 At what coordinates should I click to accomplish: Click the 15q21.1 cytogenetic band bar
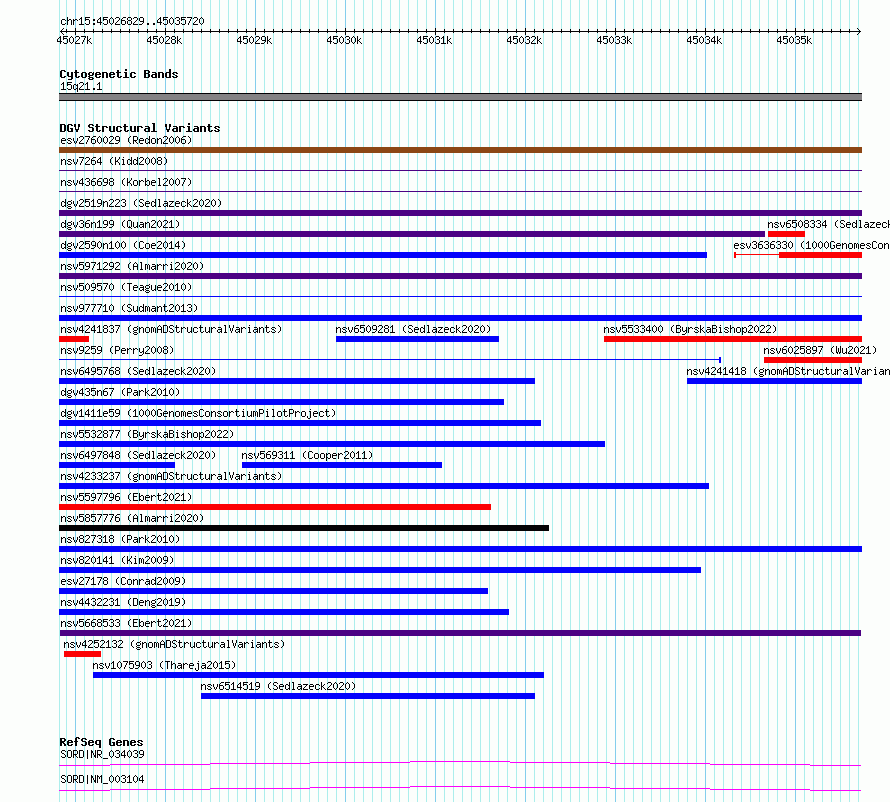click(x=460, y=97)
